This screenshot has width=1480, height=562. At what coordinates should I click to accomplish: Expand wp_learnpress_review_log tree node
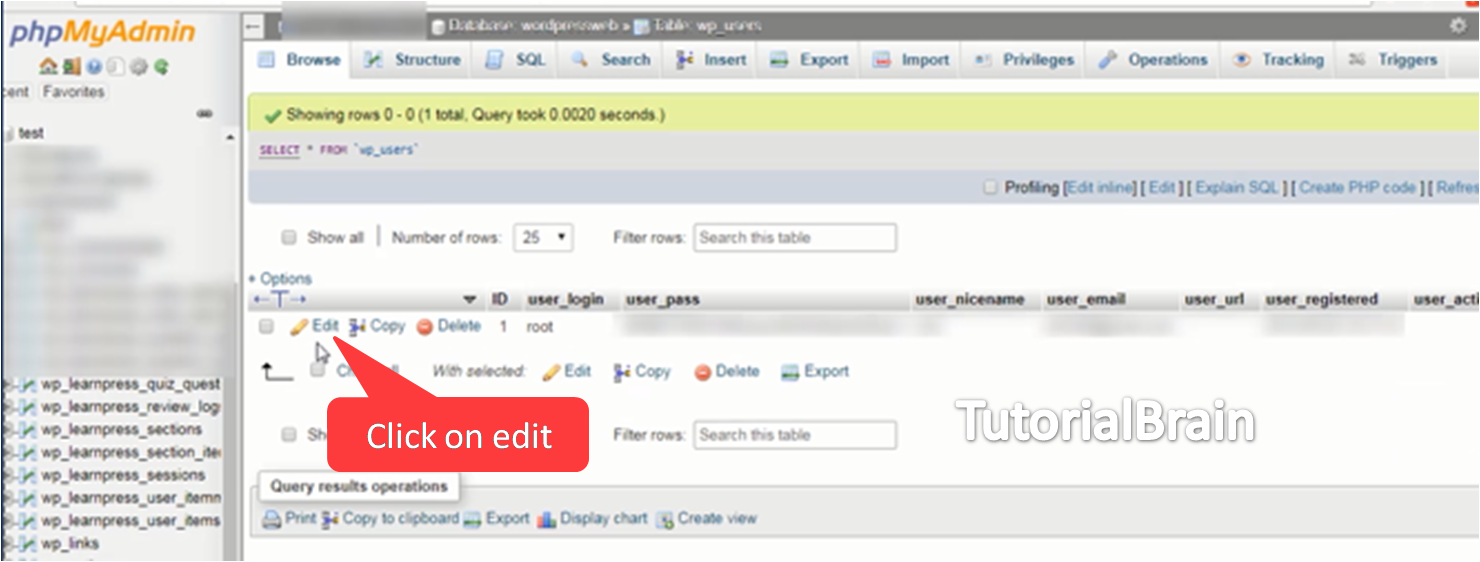pyautogui.click(x=8, y=406)
